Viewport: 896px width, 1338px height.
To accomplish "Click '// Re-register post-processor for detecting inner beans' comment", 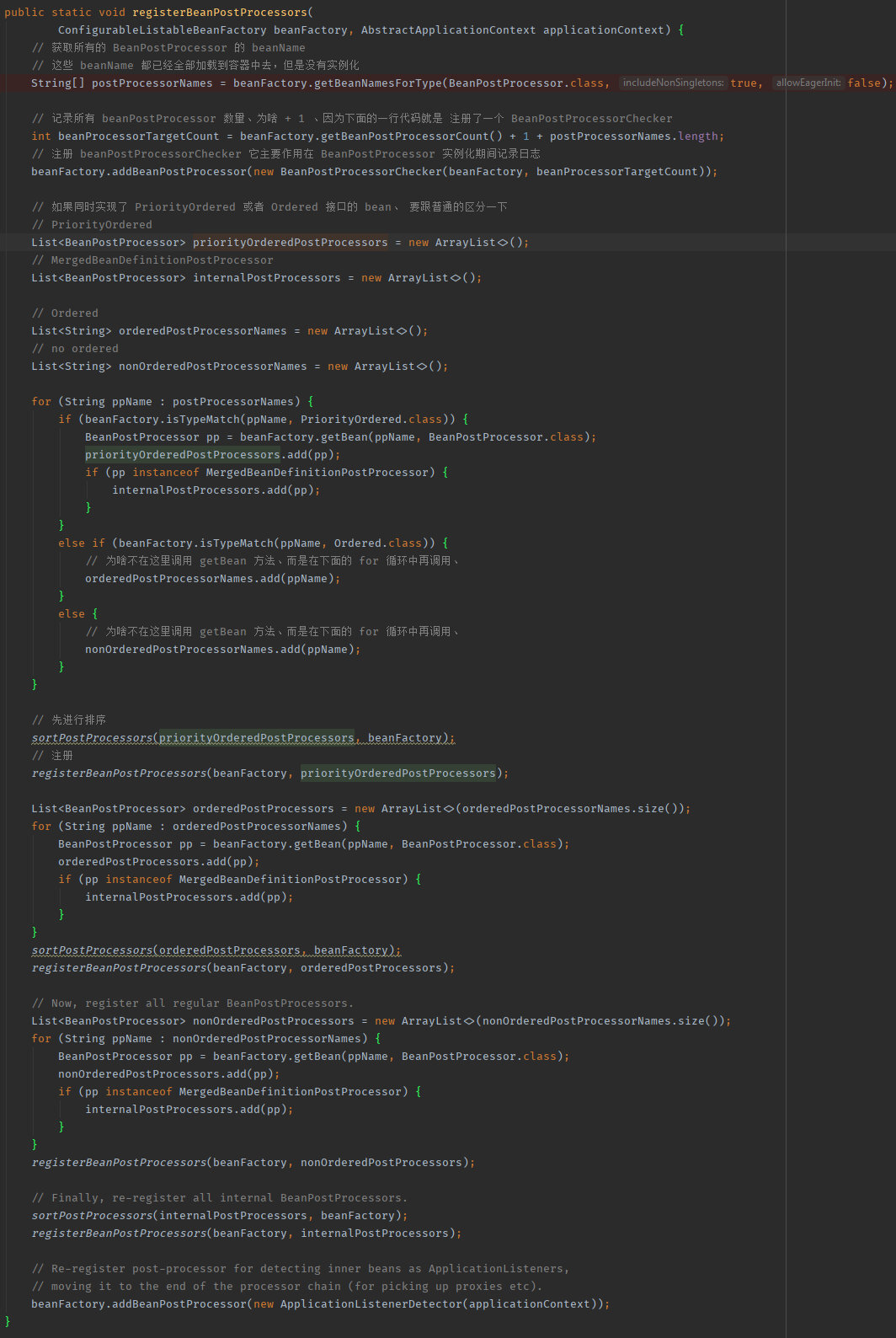I will 301,1268.
